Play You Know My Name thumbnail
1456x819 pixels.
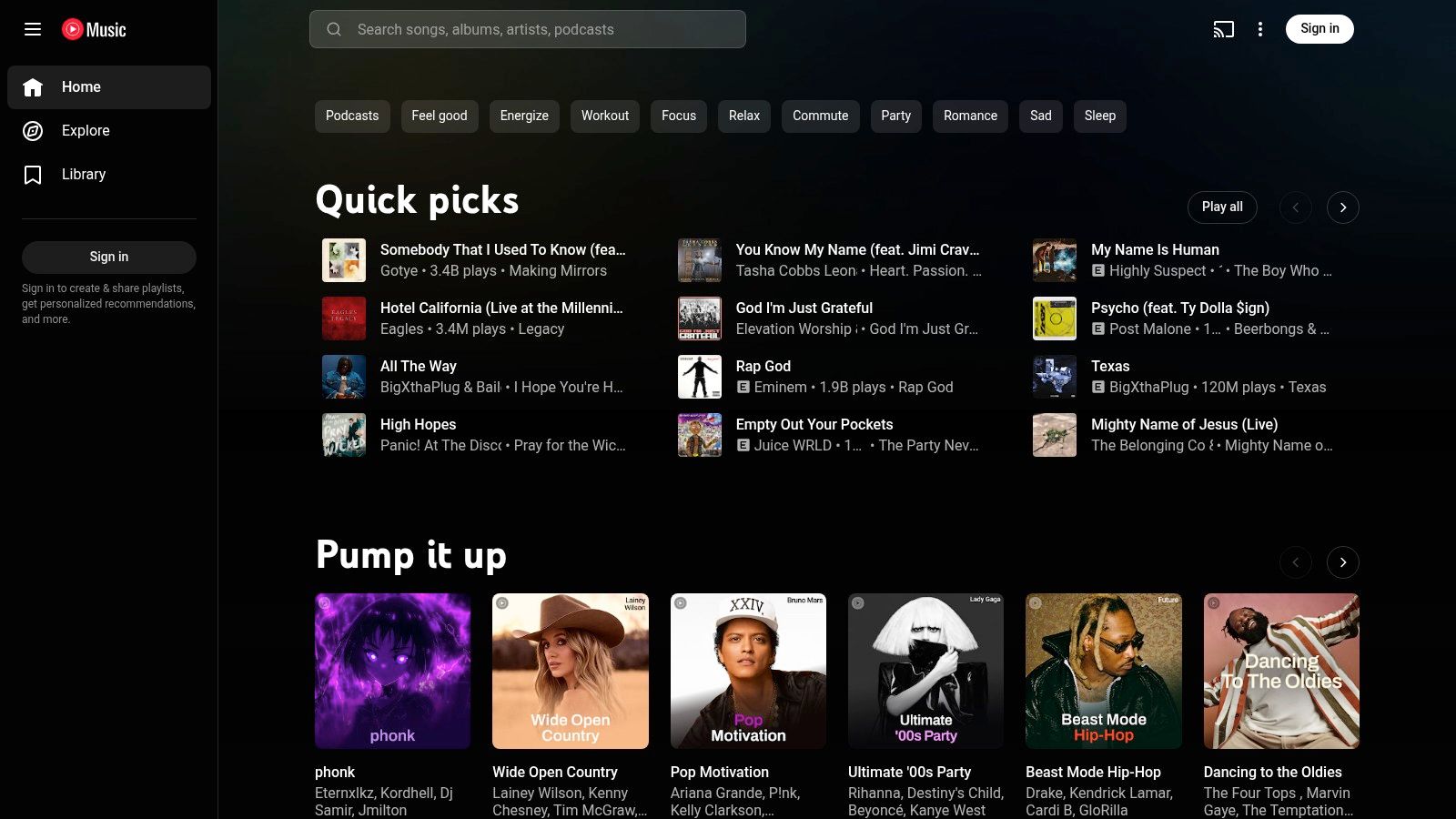[700, 260]
